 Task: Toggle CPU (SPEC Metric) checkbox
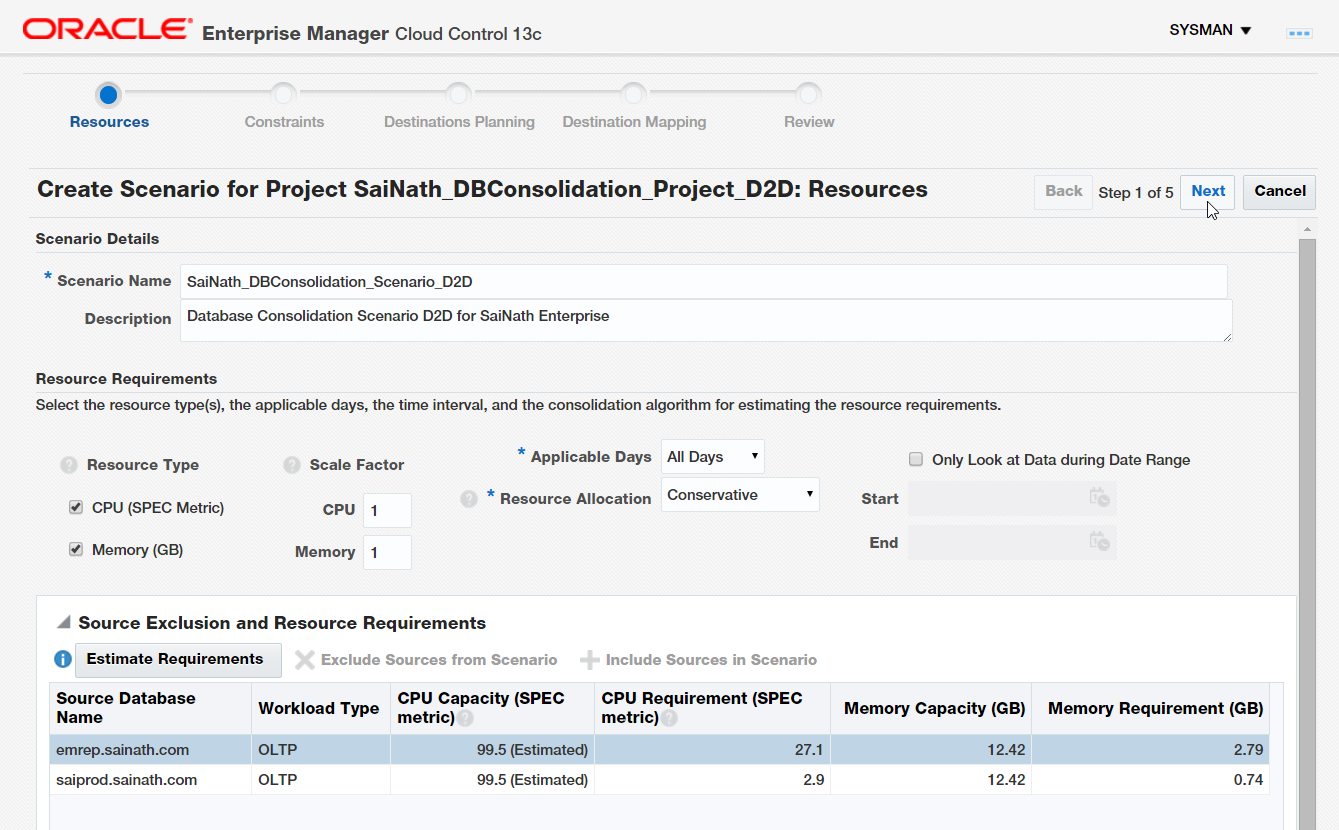[76, 508]
